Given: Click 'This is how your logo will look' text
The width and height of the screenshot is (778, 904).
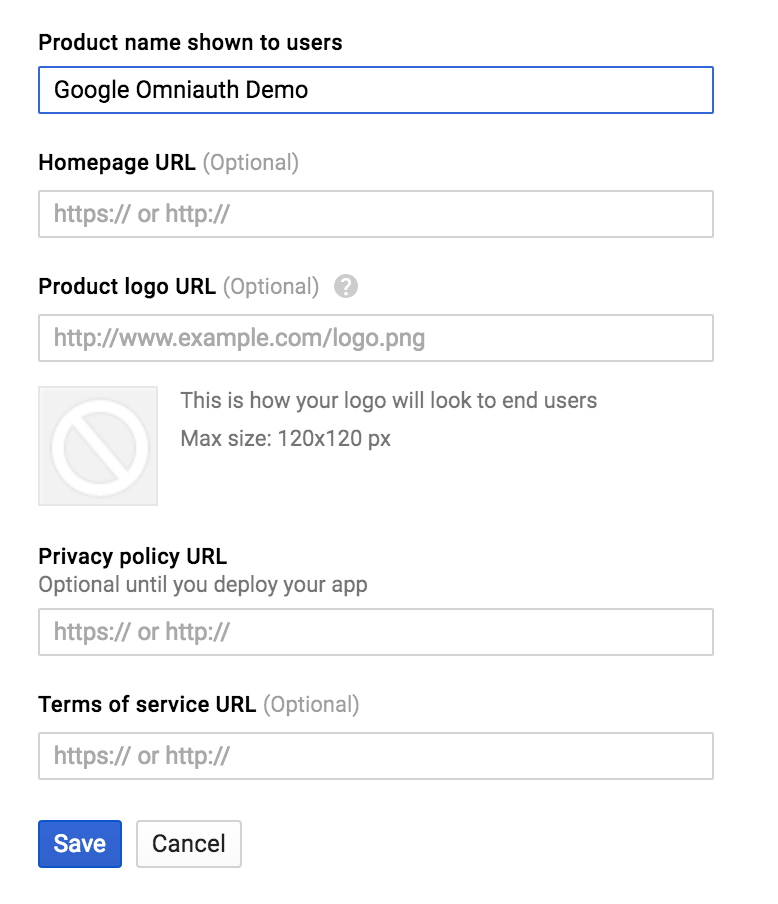Looking at the screenshot, I should point(389,401).
